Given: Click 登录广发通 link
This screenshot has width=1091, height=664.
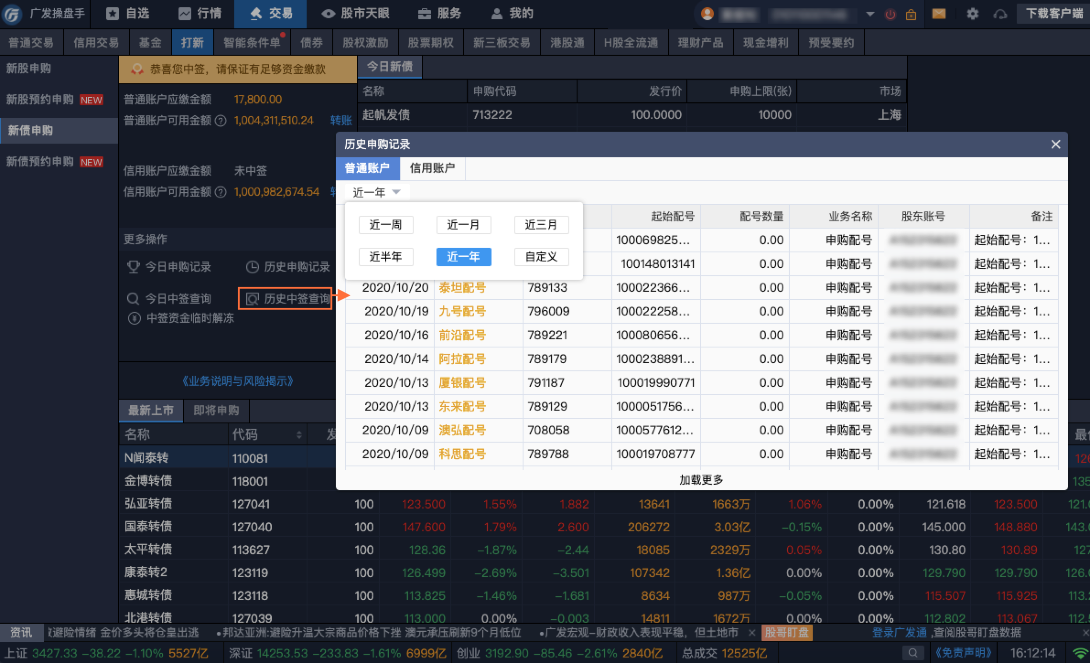Looking at the screenshot, I should click(x=900, y=633).
